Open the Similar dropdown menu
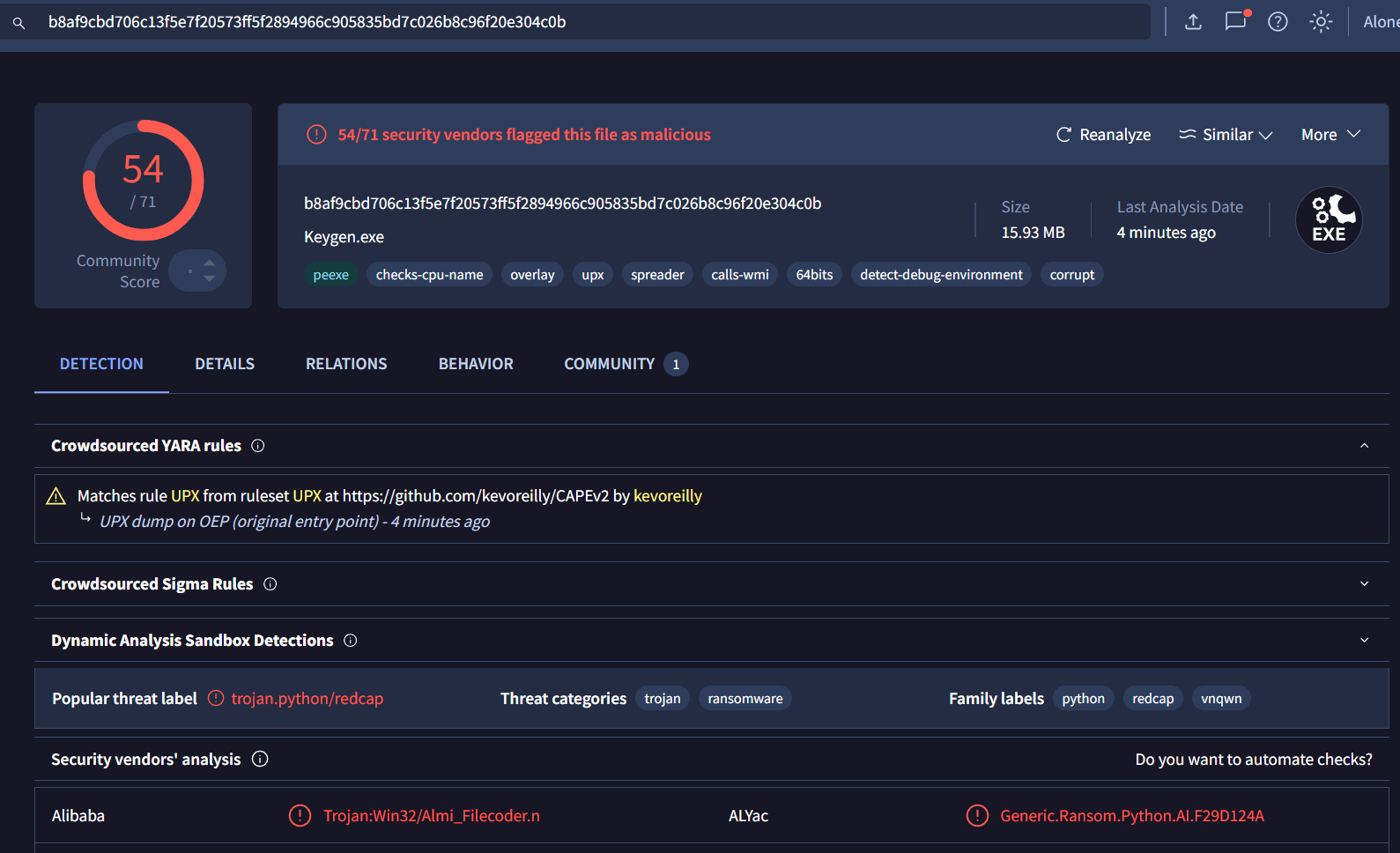This screenshot has height=853, width=1400. click(1226, 135)
